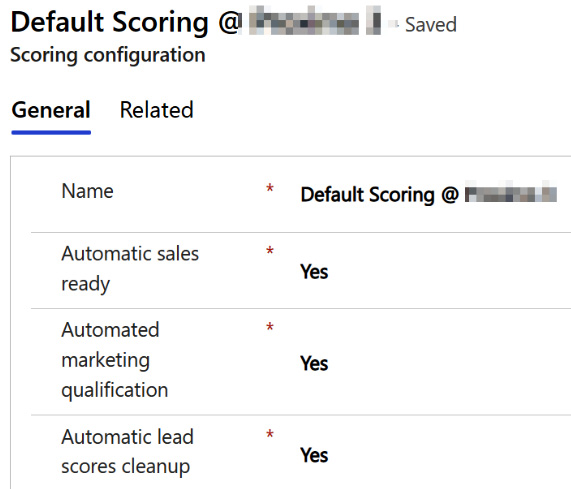The height and width of the screenshot is (489, 571).
Task: Select the Automatic sales ready label
Action: pyautogui.click(x=130, y=269)
